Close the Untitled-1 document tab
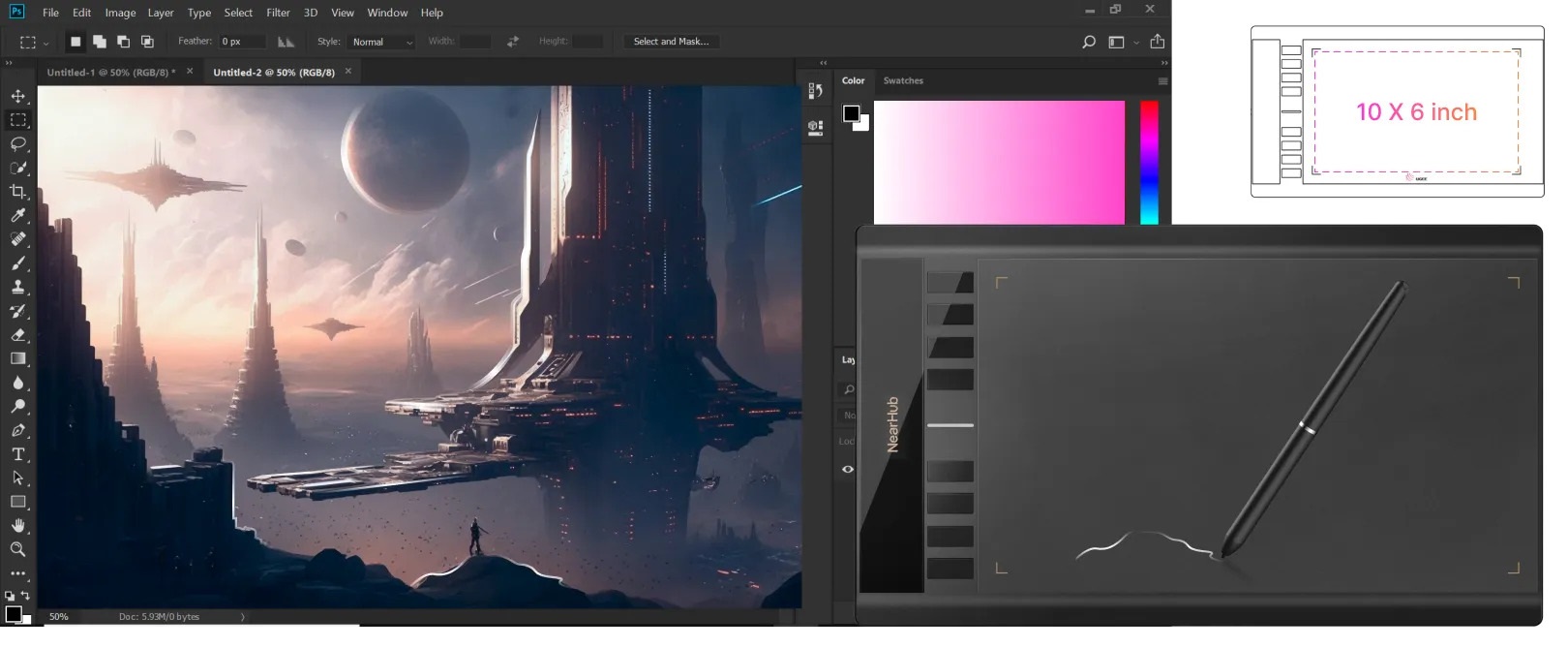The width and height of the screenshot is (1568, 648). [190, 72]
